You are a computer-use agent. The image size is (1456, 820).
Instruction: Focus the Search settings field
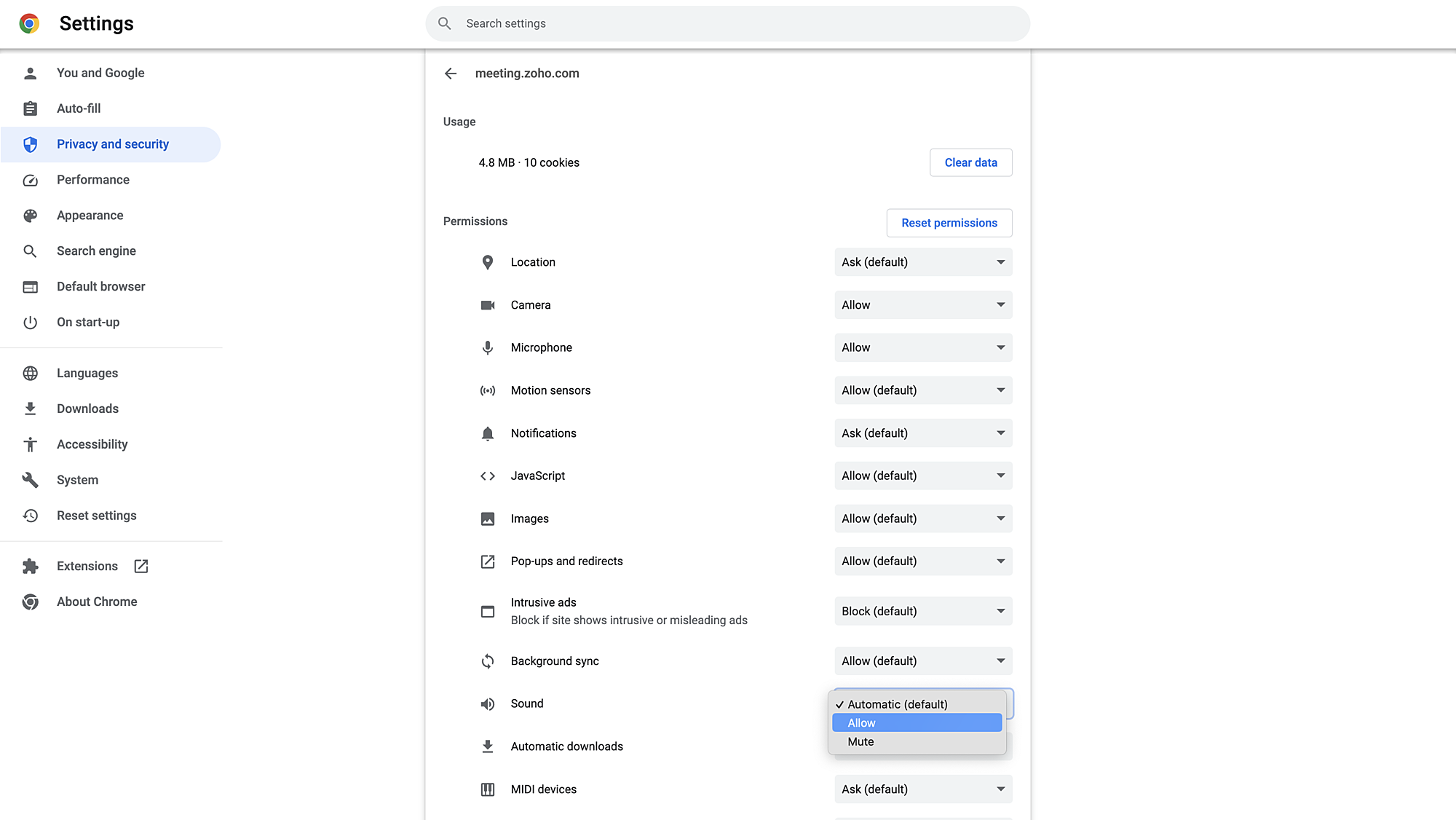pos(728,23)
